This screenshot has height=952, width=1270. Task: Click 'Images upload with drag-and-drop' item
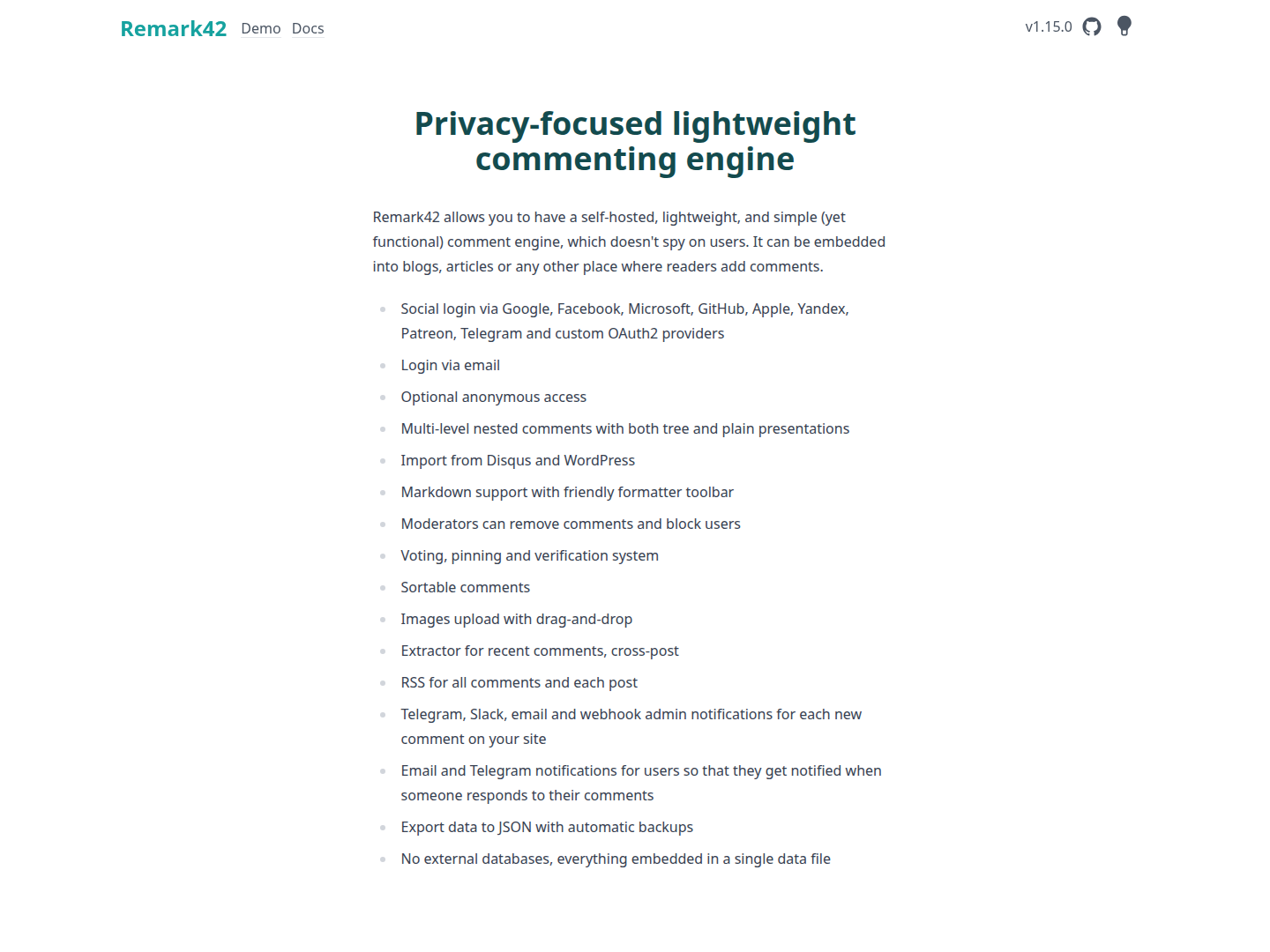516,619
